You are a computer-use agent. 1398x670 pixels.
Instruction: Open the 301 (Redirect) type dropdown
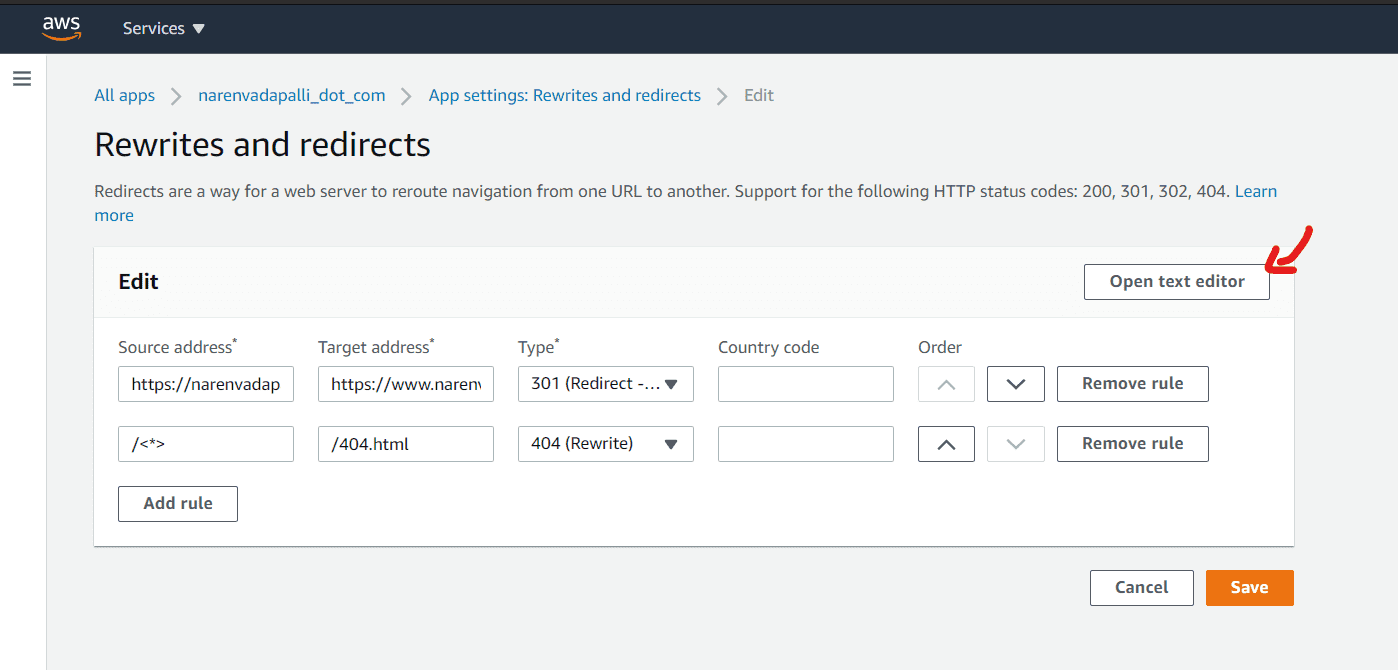(606, 384)
